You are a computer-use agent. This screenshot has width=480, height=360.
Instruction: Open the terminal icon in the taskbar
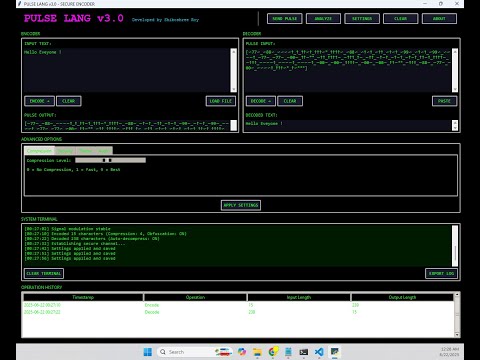coord(304,352)
